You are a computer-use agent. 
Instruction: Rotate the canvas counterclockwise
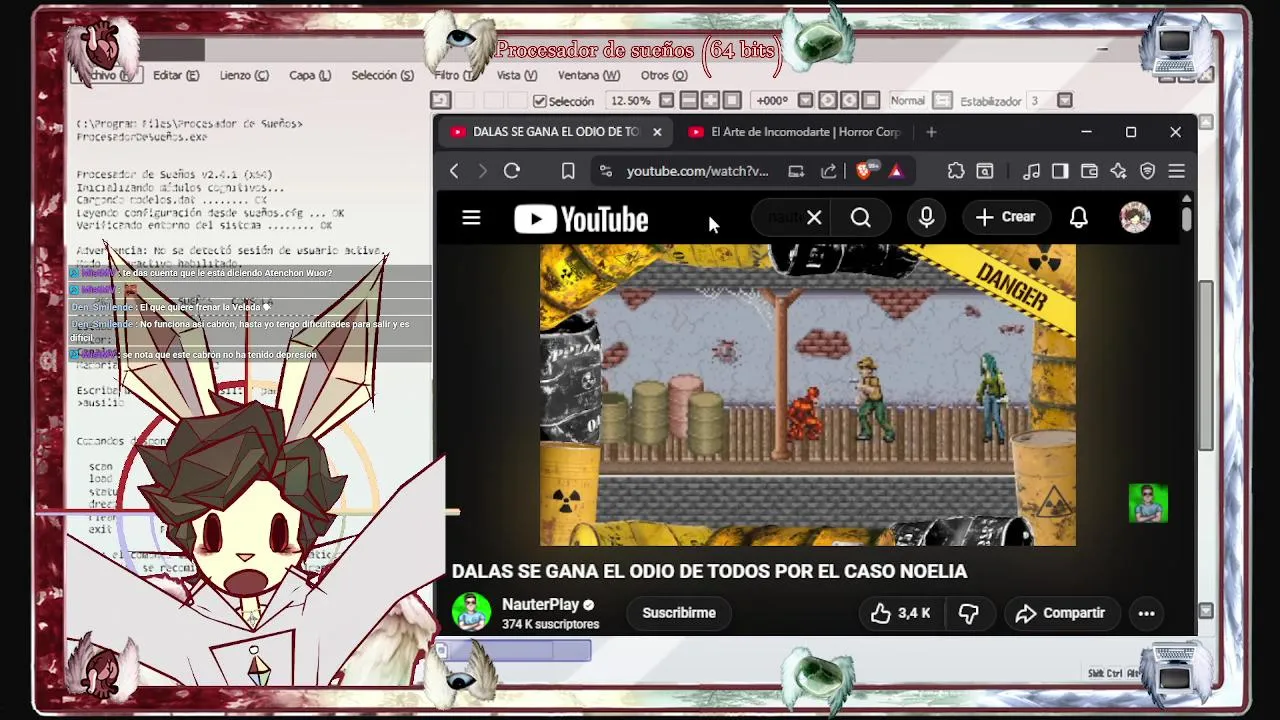point(828,101)
